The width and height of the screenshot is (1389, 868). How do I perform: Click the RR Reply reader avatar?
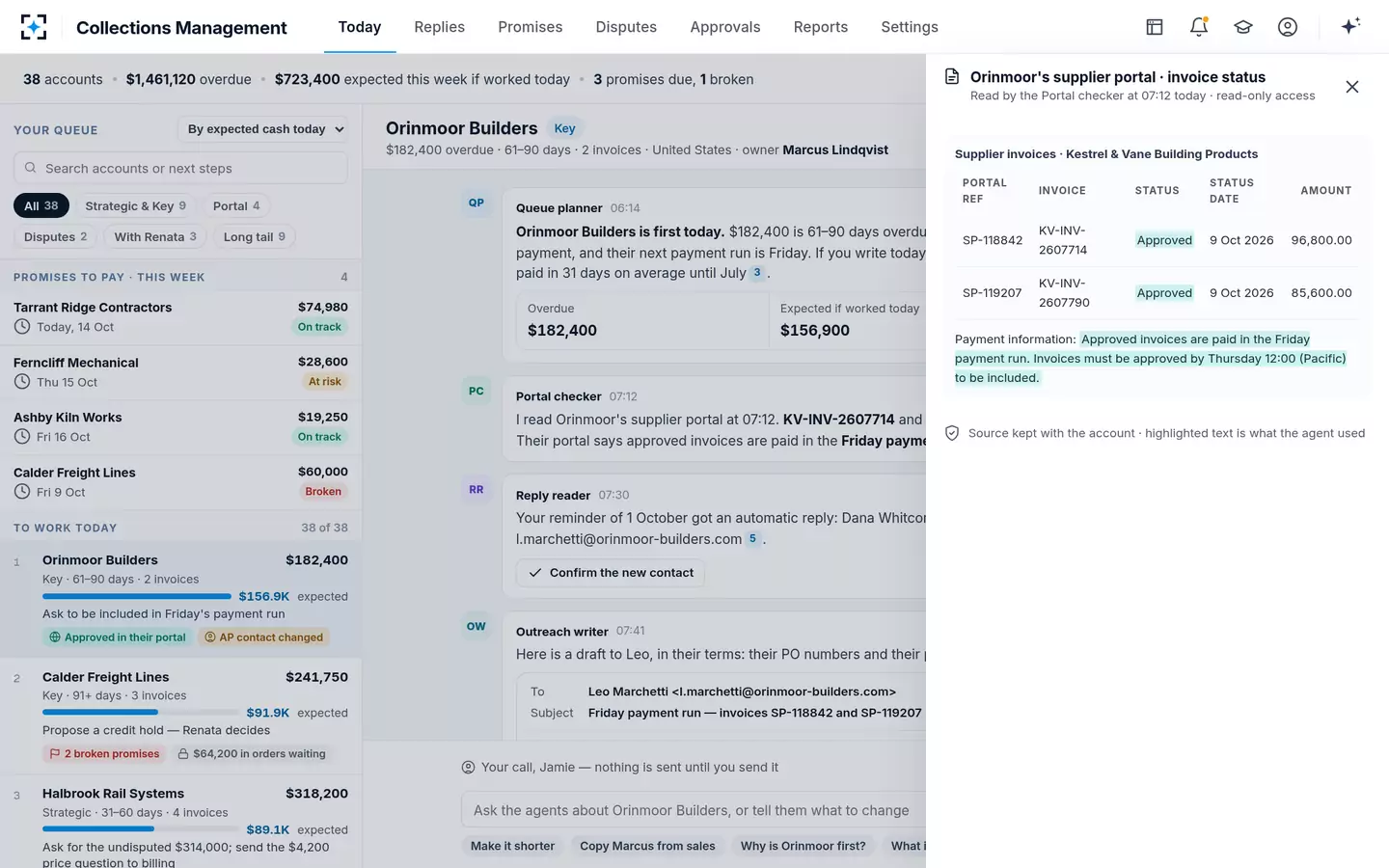click(x=477, y=490)
